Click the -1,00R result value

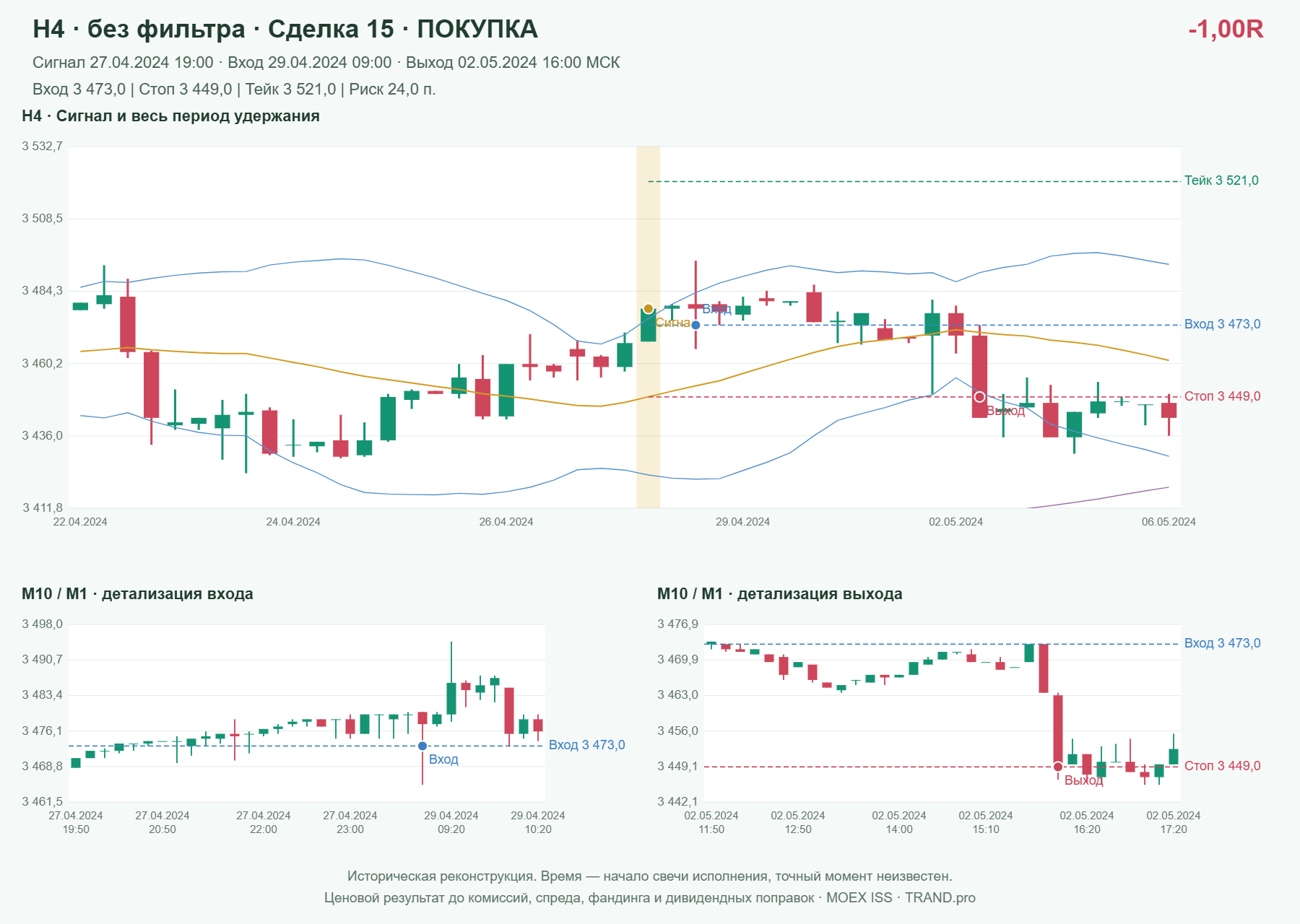tap(1226, 30)
